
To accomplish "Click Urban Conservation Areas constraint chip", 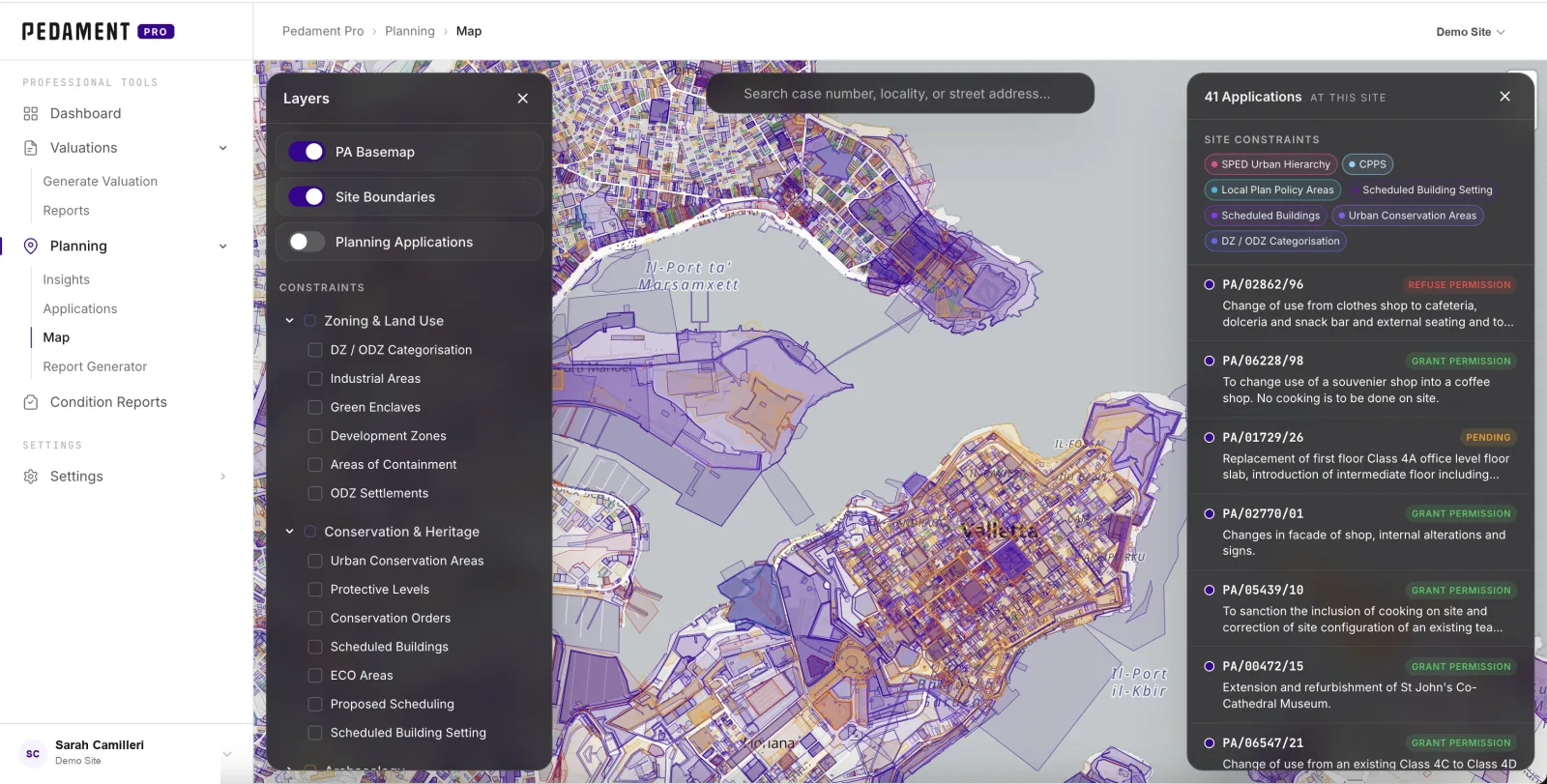I will [x=1408, y=216].
